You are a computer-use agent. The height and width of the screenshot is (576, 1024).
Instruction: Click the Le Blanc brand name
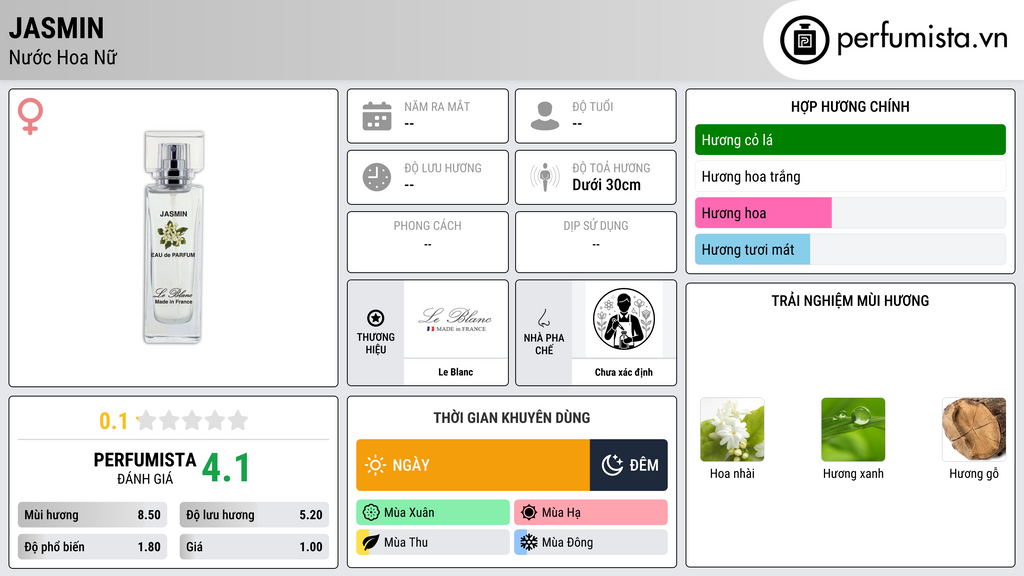[x=455, y=372]
